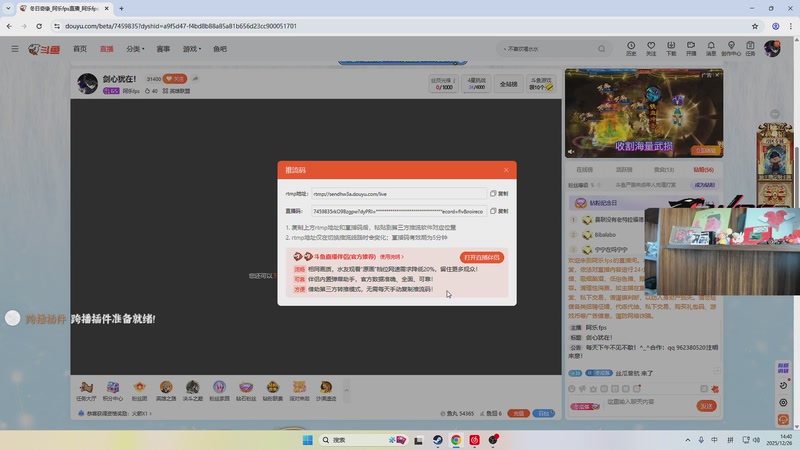Open 粉丝团 gift bar icon

tap(139, 391)
